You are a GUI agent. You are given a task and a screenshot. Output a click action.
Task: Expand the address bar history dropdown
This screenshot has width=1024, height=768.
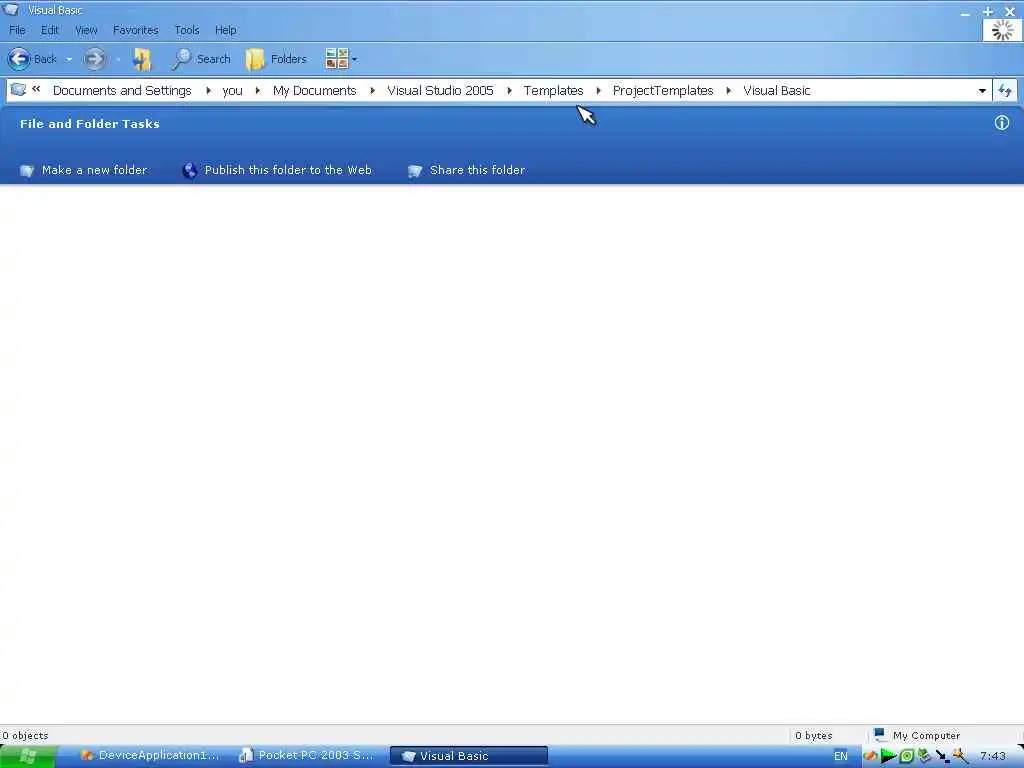click(982, 91)
